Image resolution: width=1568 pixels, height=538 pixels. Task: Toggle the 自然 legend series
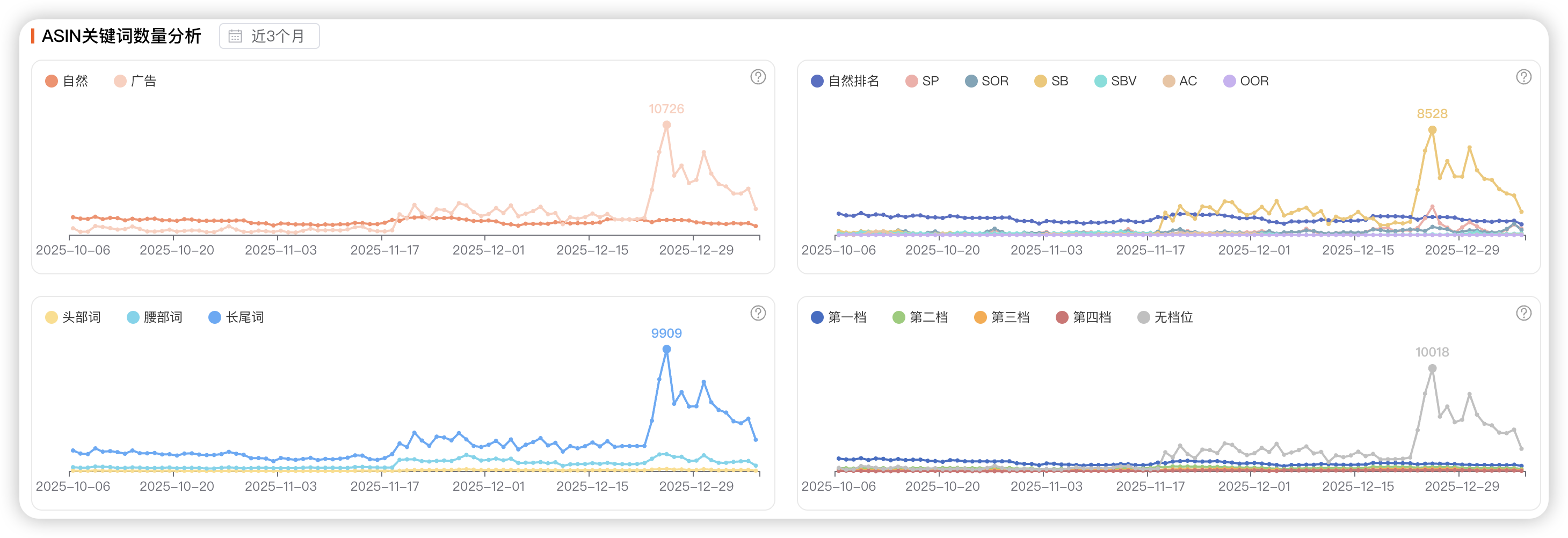coord(67,81)
